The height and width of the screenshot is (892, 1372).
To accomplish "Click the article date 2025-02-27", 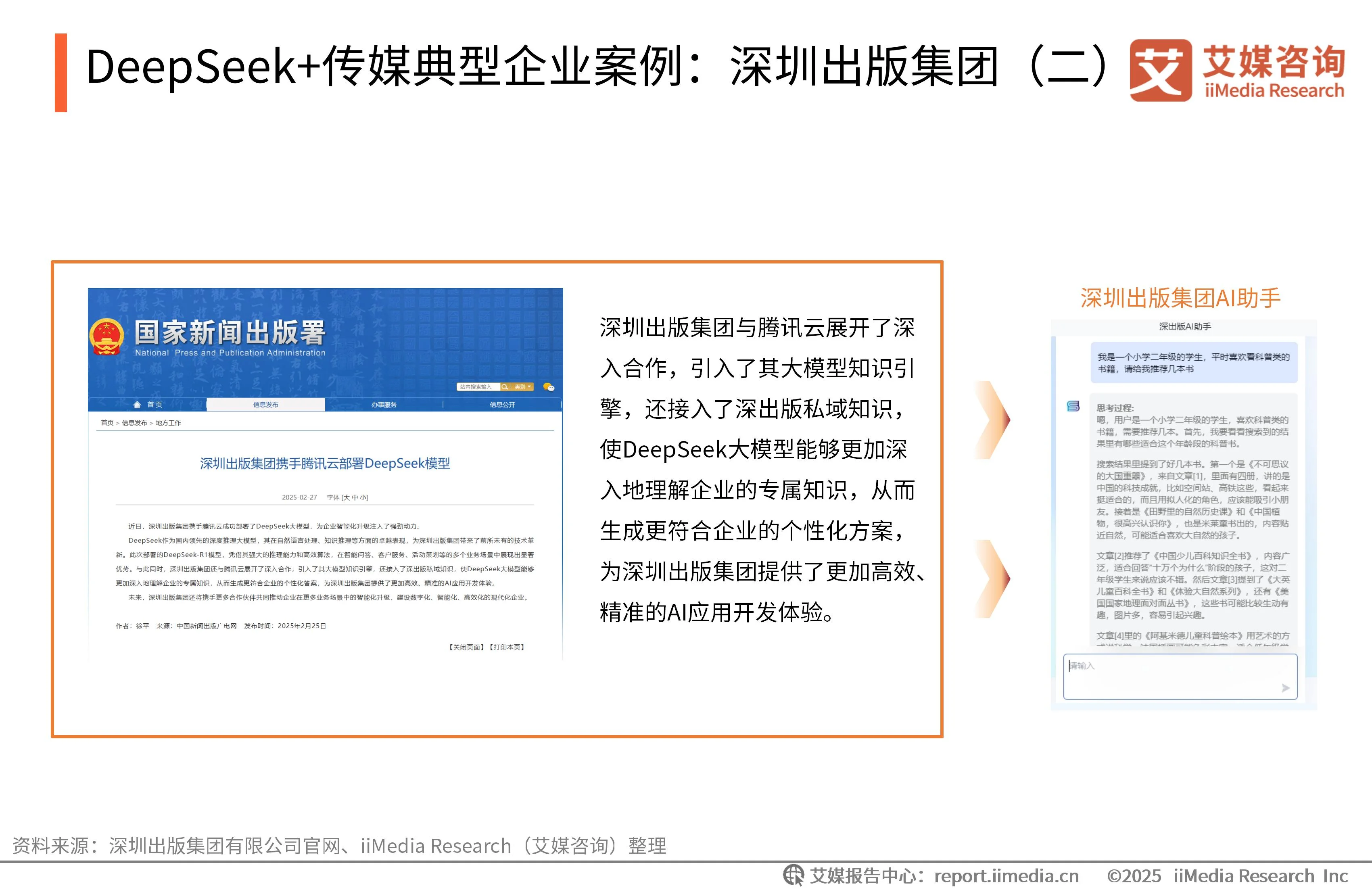I will (299, 497).
